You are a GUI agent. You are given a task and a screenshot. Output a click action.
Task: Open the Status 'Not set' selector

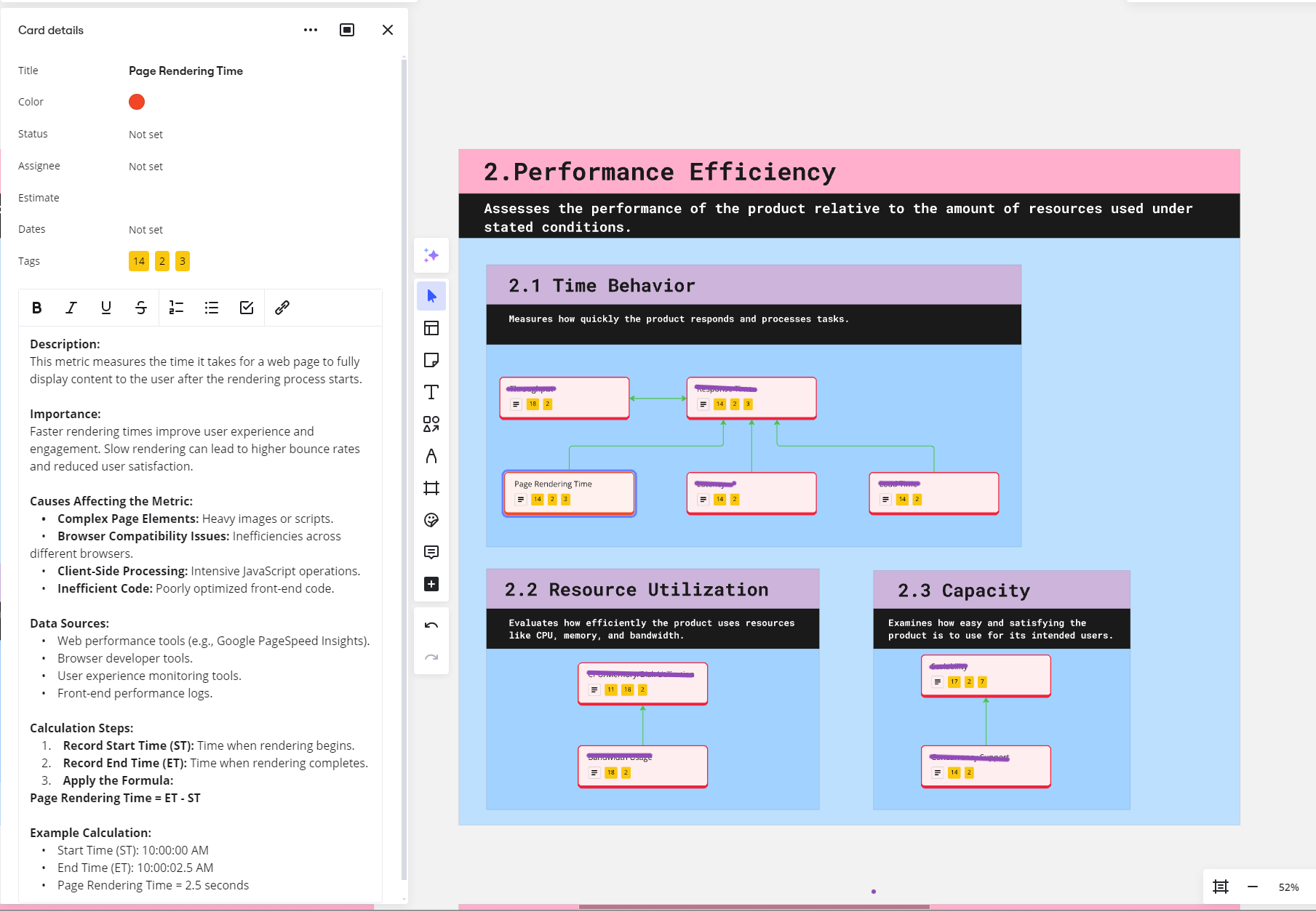point(145,134)
